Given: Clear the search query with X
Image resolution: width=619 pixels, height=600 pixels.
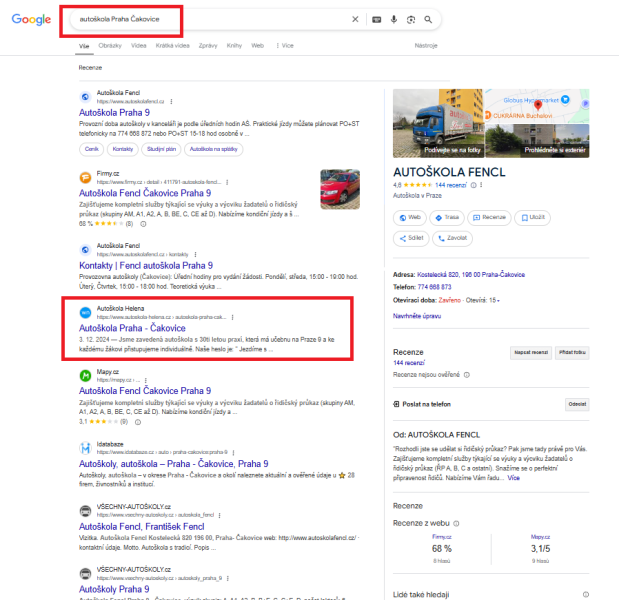Looking at the screenshot, I should 355,19.
